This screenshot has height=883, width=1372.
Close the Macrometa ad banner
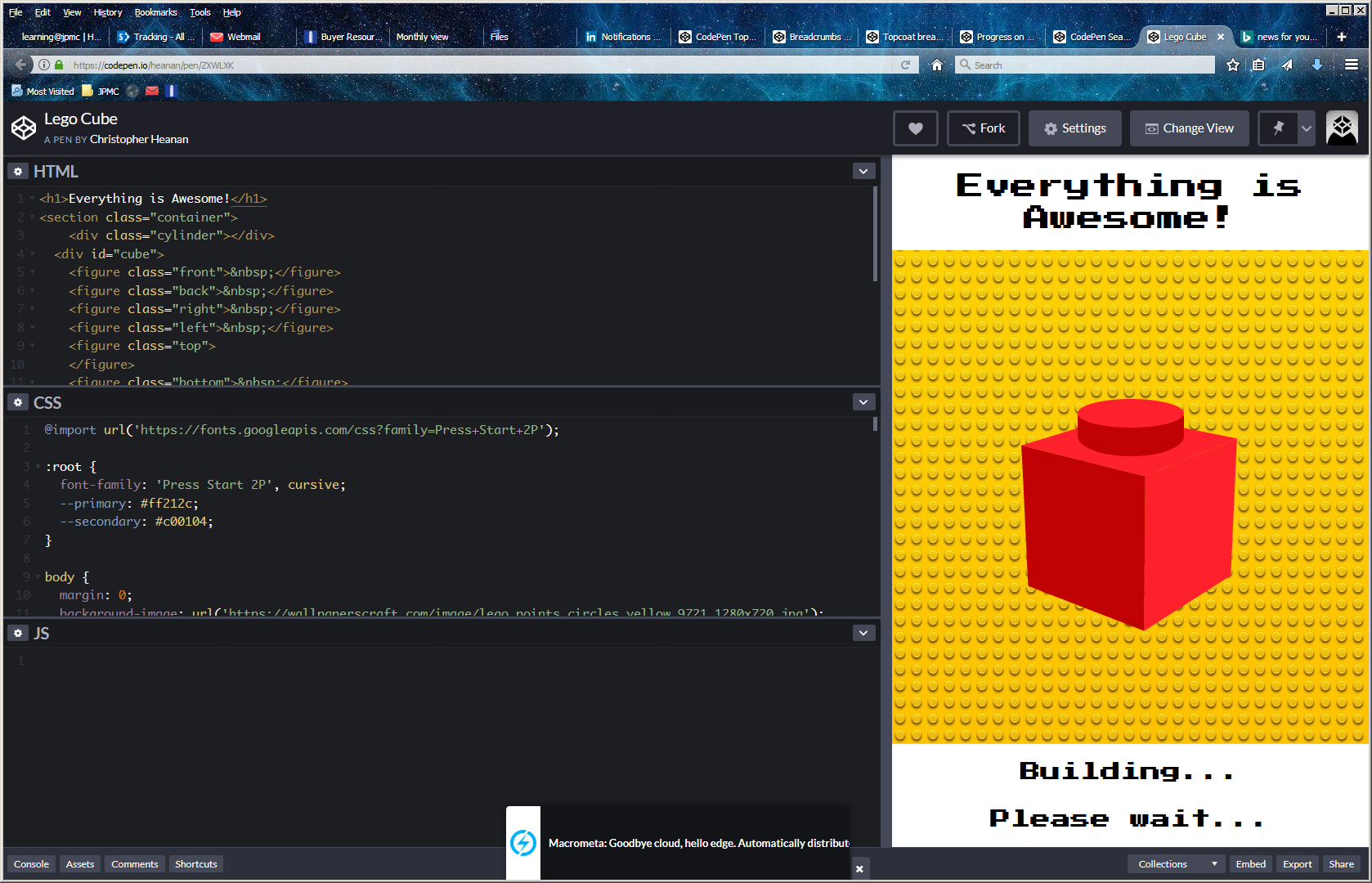point(859,869)
